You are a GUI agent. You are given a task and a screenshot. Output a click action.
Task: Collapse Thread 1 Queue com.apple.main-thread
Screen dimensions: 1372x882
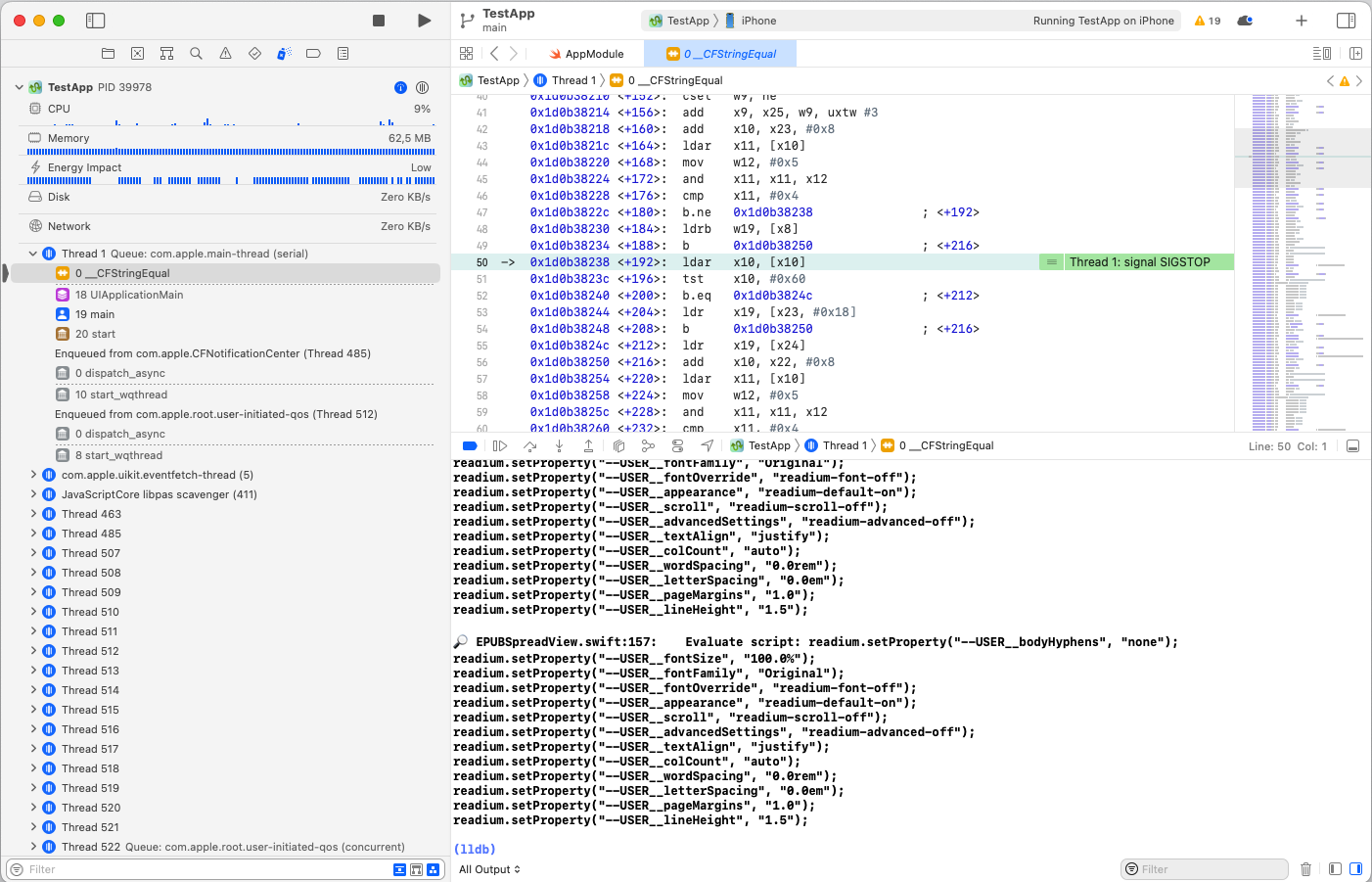click(32, 253)
